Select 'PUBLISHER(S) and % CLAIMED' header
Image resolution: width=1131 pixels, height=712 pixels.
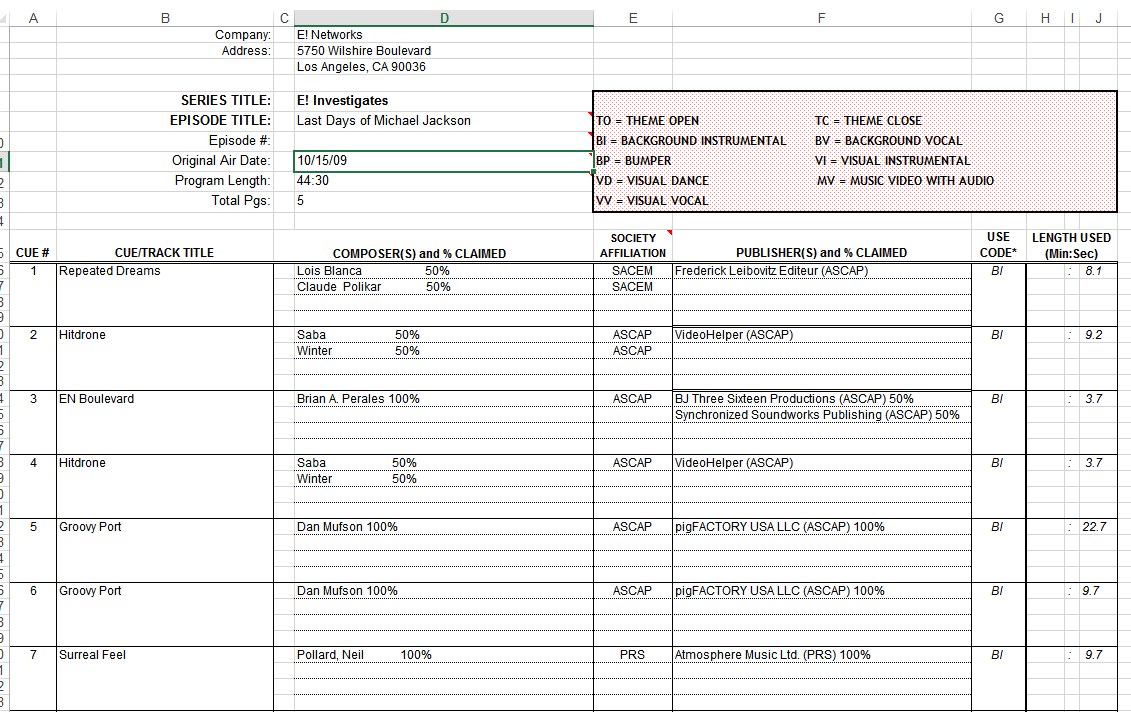(x=822, y=252)
